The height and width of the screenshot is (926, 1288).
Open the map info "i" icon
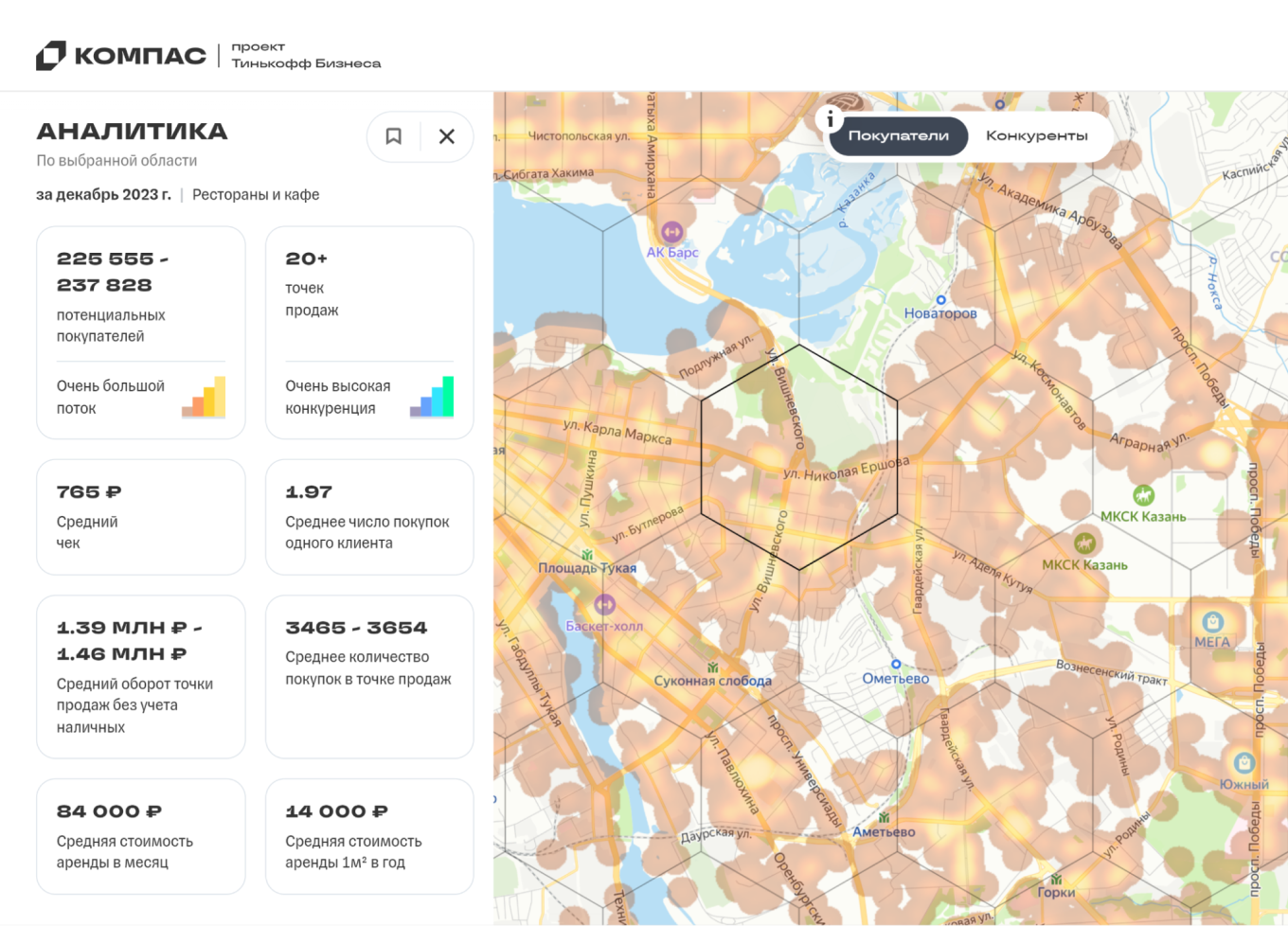pyautogui.click(x=830, y=118)
